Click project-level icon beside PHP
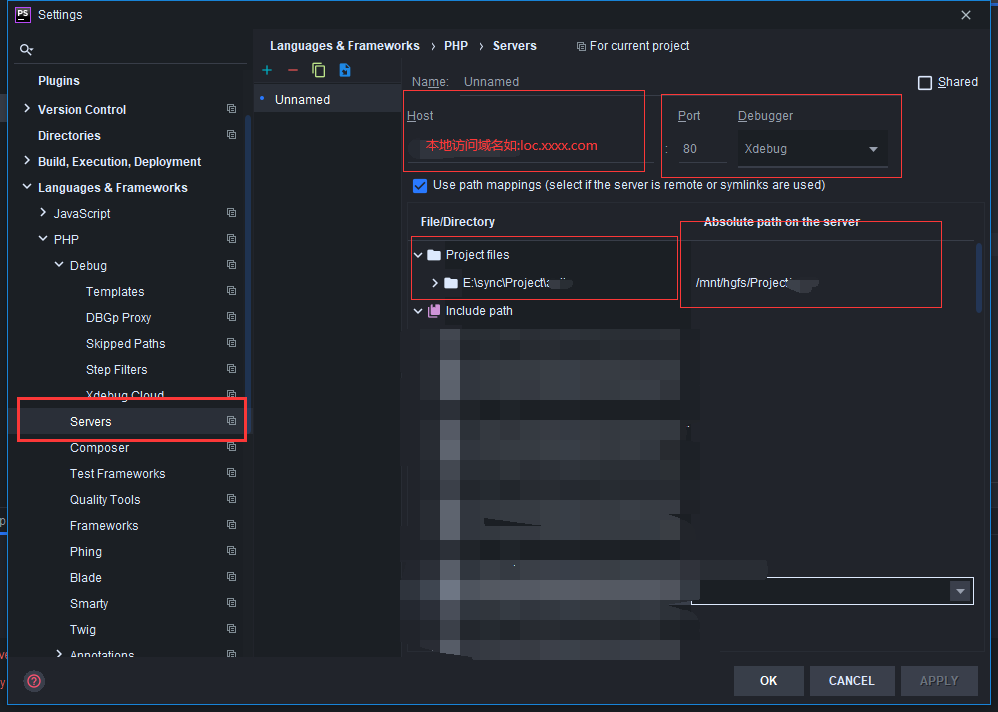 pyautogui.click(x=232, y=239)
